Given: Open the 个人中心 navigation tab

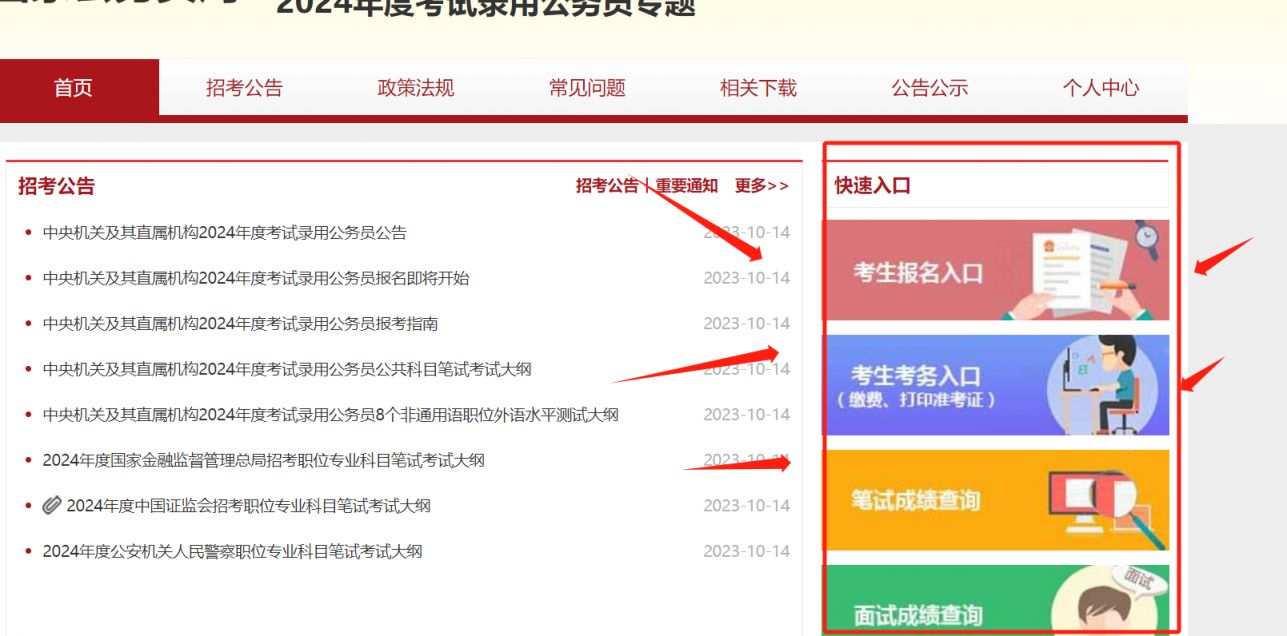Looking at the screenshot, I should click(x=1101, y=88).
